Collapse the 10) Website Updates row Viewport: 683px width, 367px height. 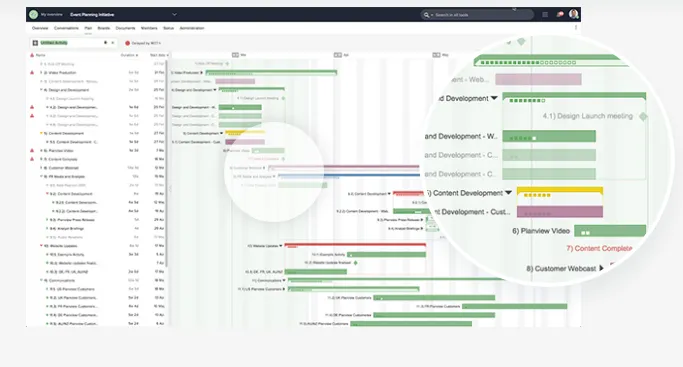pyautogui.click(x=41, y=246)
